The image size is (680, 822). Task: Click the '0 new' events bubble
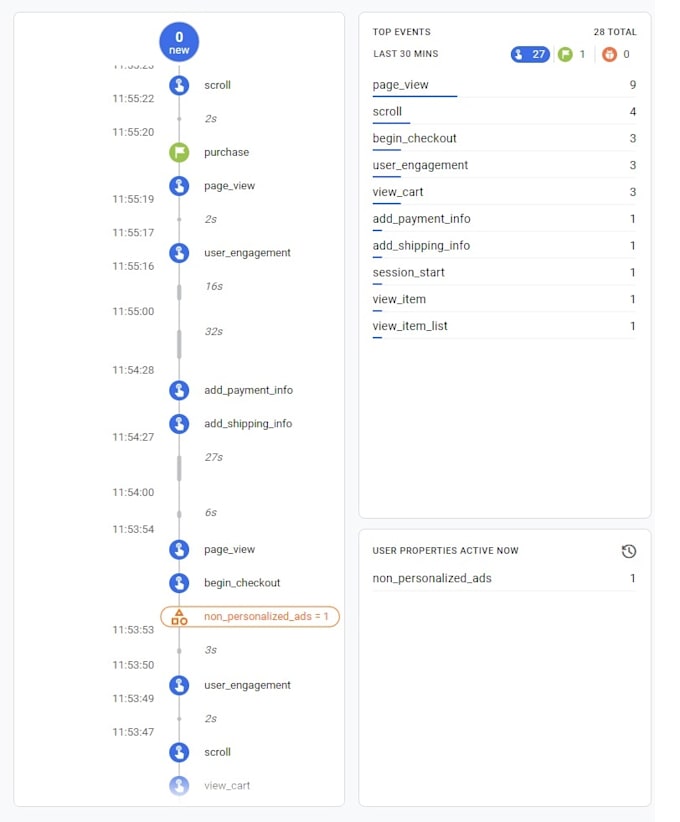179,42
